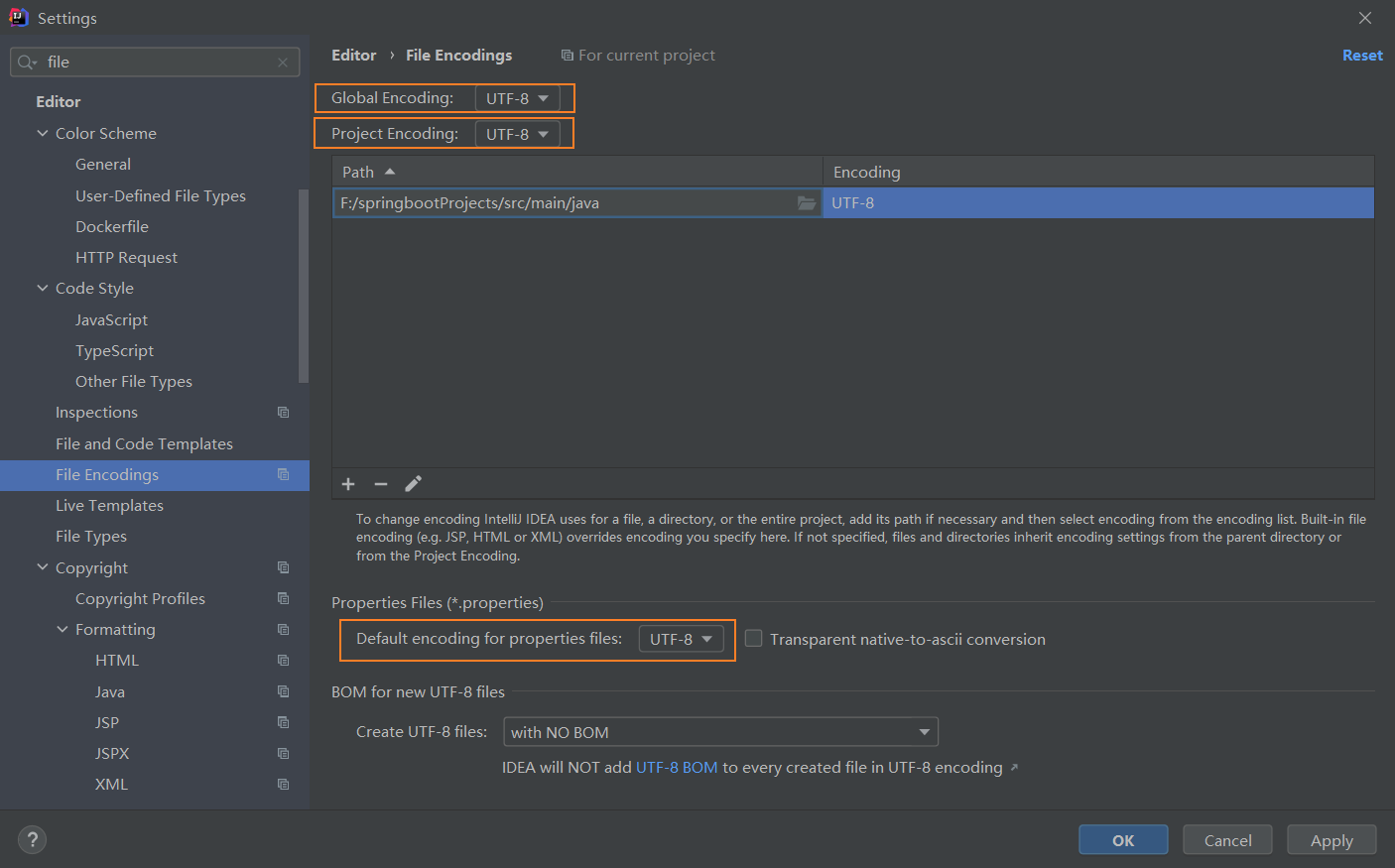Click the browse folder icon in path field
Viewport: 1395px width, 868px height.
pyautogui.click(x=807, y=203)
